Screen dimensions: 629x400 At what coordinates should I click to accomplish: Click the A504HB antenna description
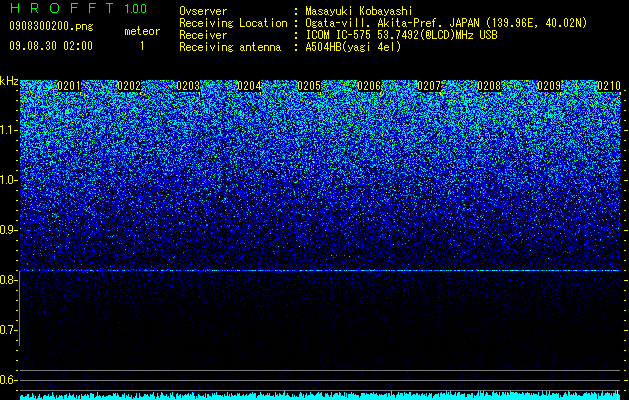pos(353,47)
